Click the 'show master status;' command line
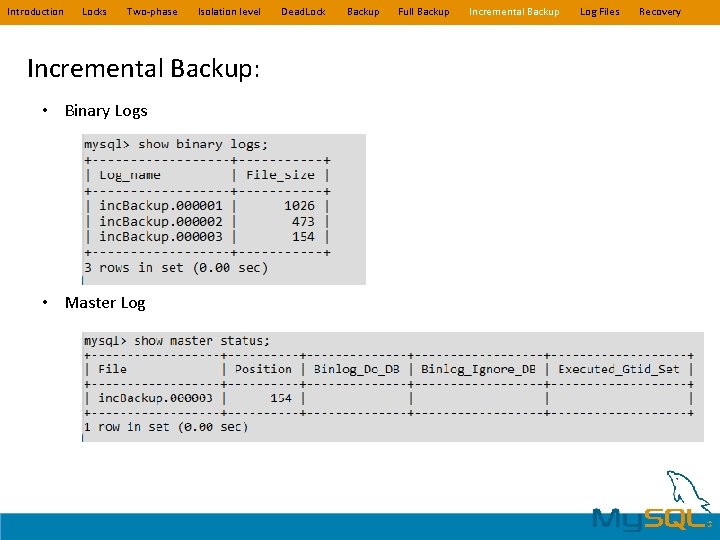The width and height of the screenshot is (720, 540). 176,341
